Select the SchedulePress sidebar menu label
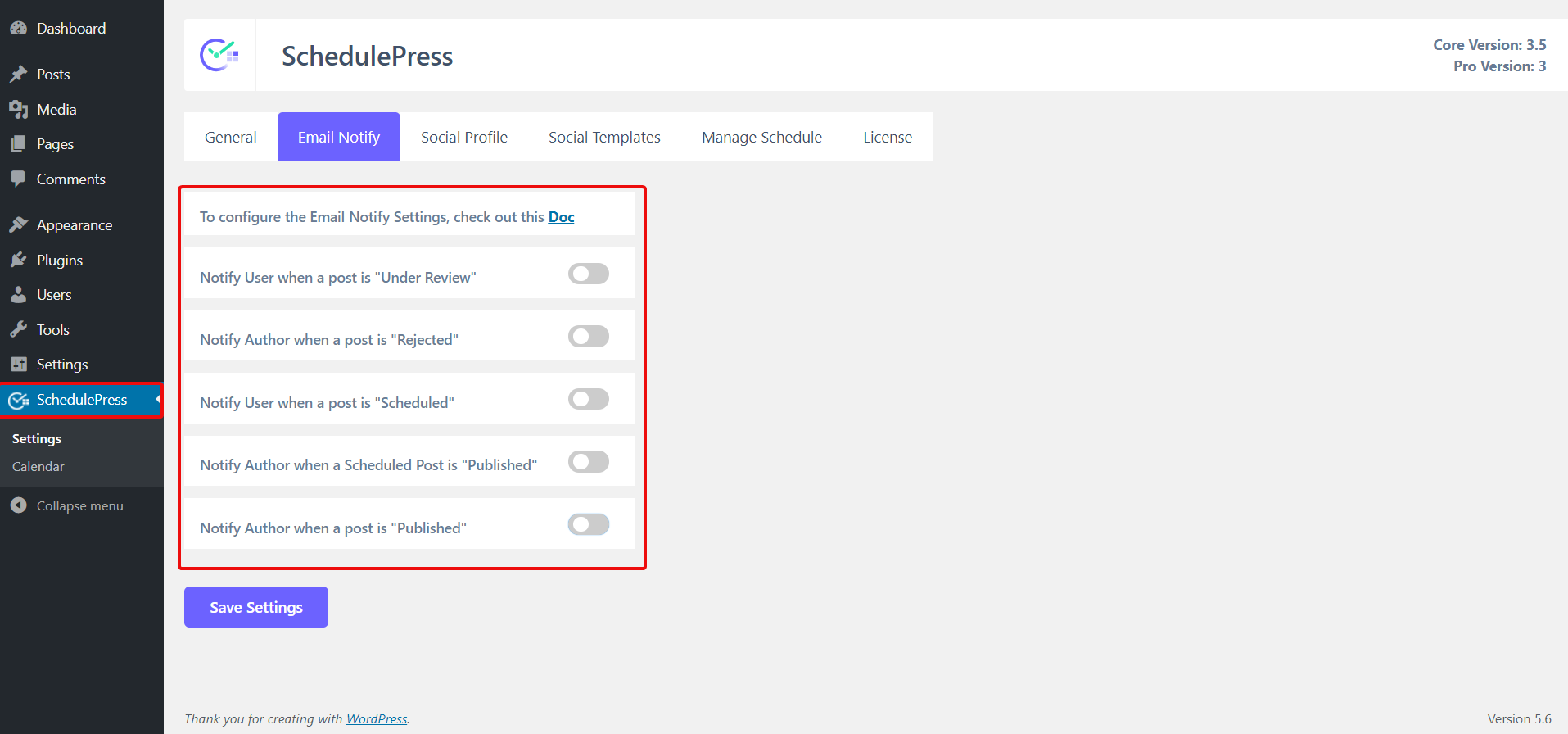Viewport: 1568px width, 734px height. click(82, 400)
